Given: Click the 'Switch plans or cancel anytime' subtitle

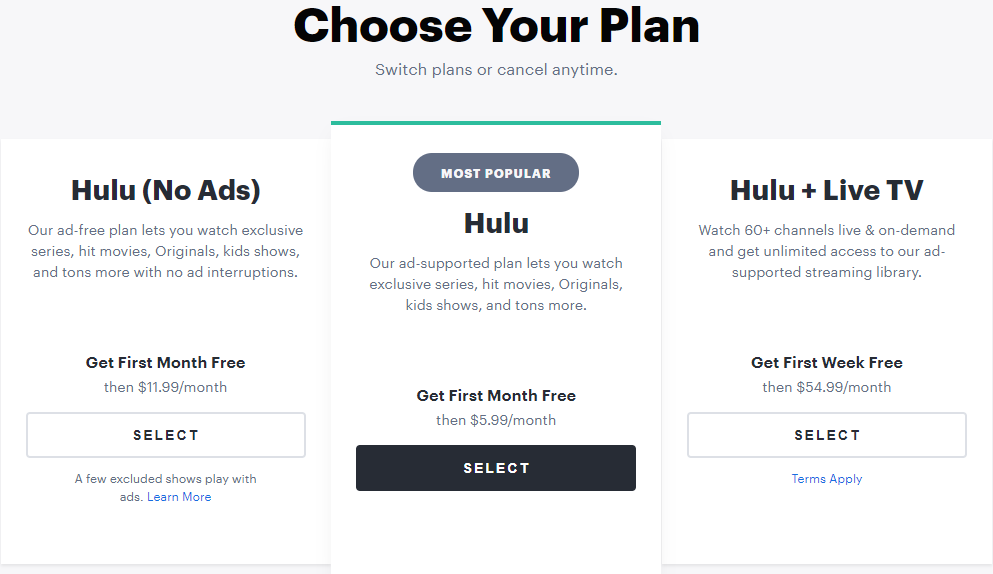Looking at the screenshot, I should [x=496, y=70].
